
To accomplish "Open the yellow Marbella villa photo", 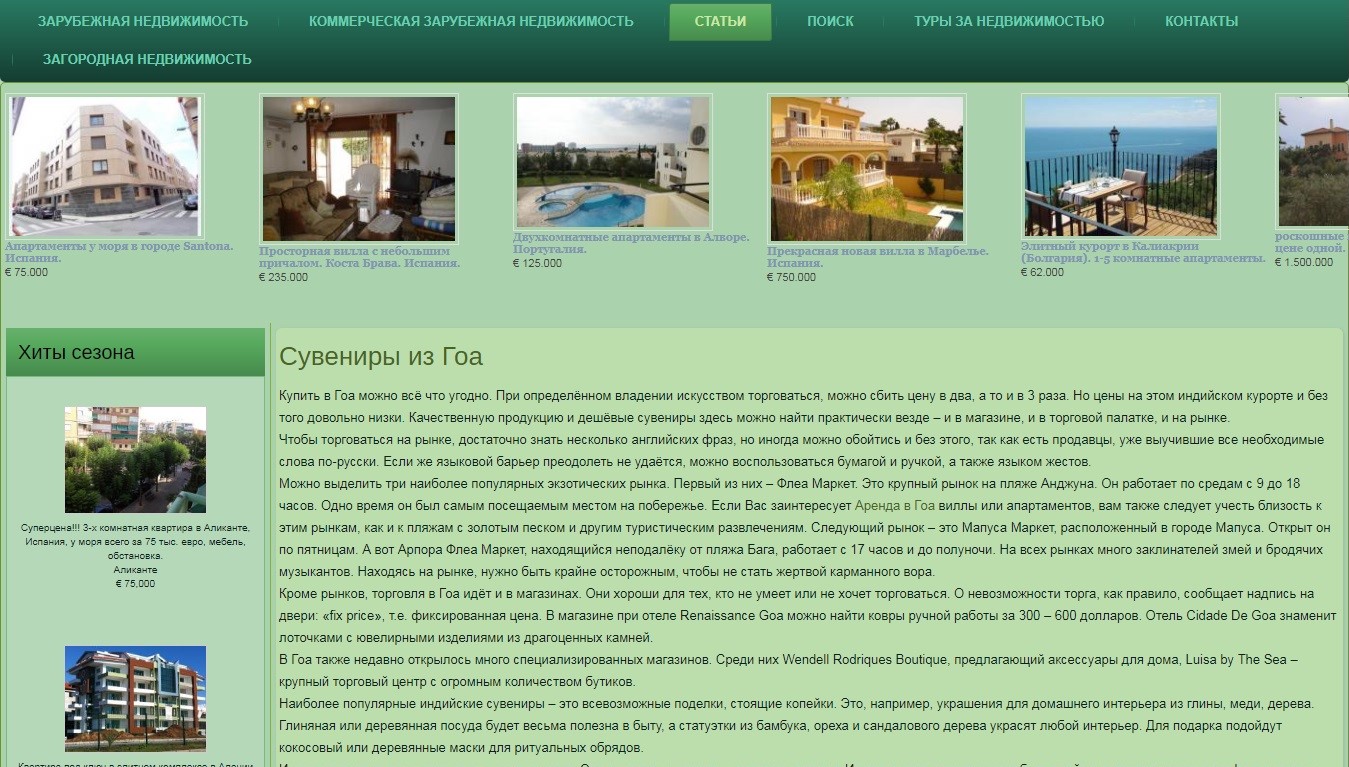I will pos(867,169).
